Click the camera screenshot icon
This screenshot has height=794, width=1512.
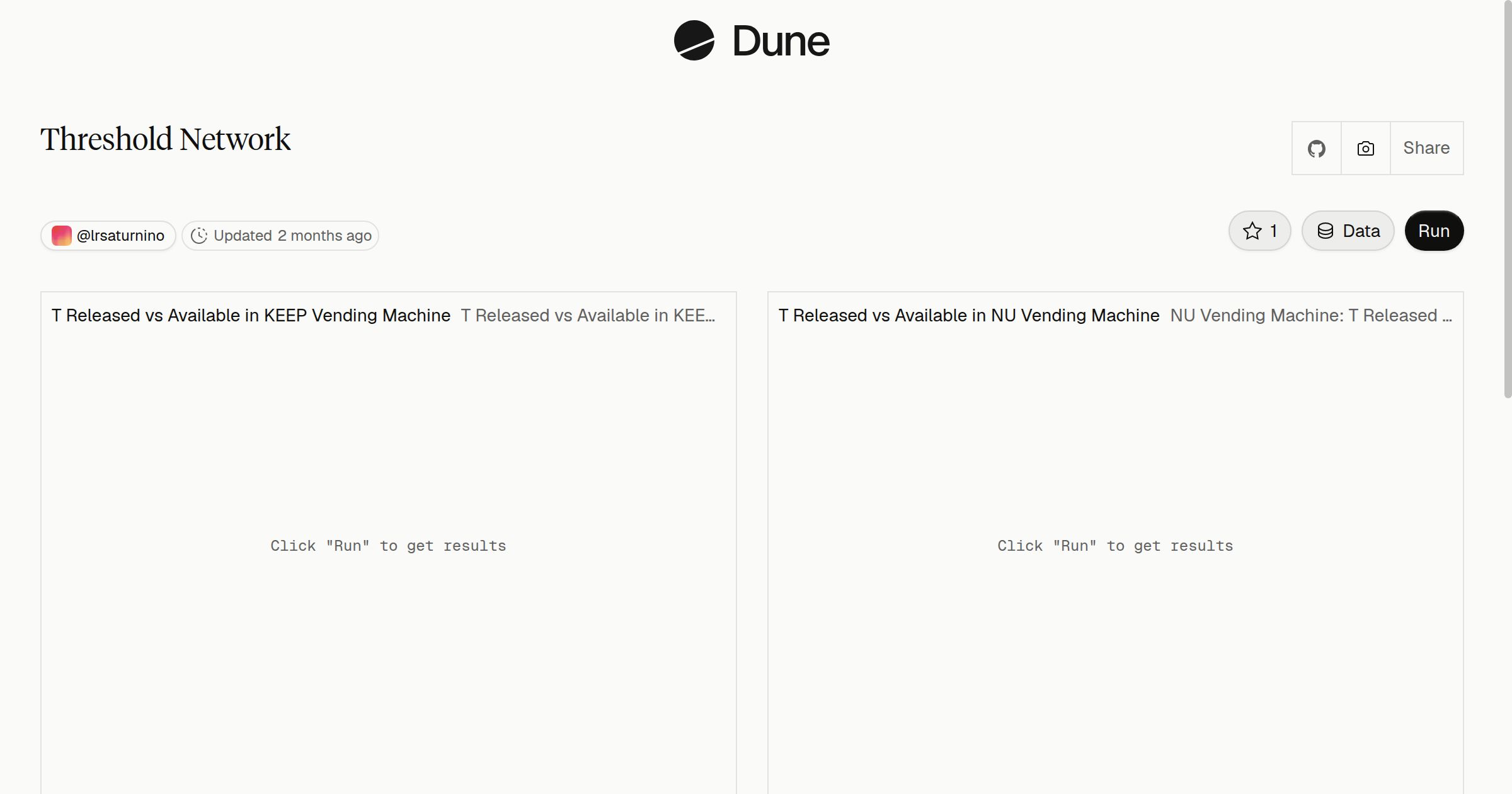[1366, 148]
